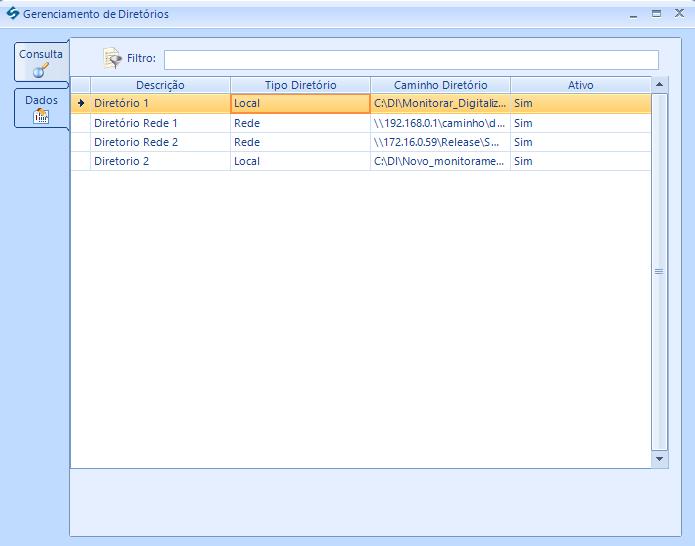This screenshot has height=546, width=695.
Task: Click the current row arrow indicator for Diretório 1
Action: coord(81,103)
